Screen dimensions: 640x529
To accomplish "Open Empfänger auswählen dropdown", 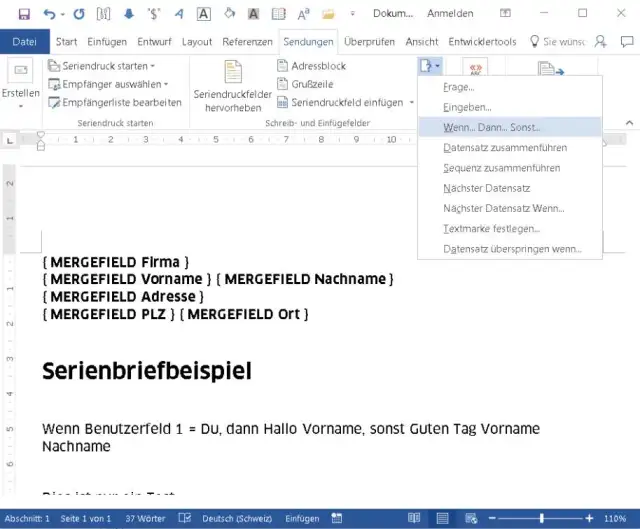I will (x=108, y=84).
